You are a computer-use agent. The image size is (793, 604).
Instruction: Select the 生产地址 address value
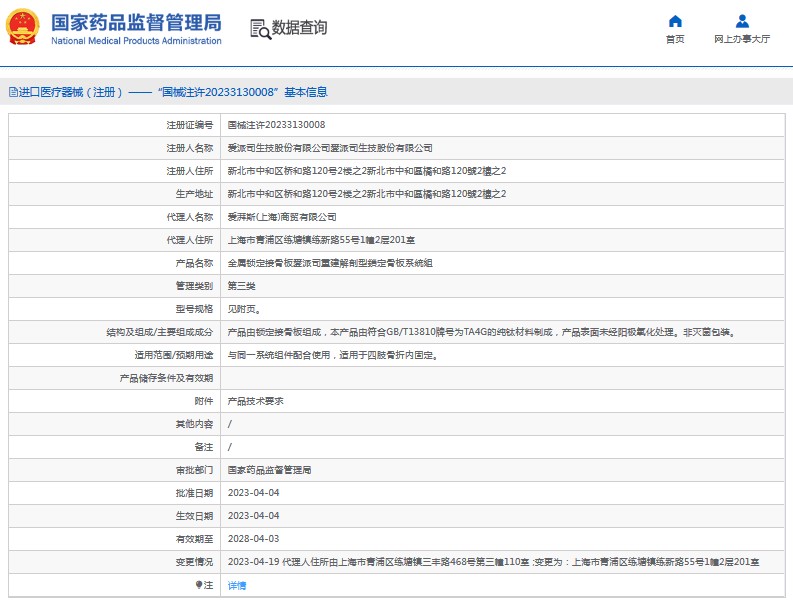coord(367,194)
